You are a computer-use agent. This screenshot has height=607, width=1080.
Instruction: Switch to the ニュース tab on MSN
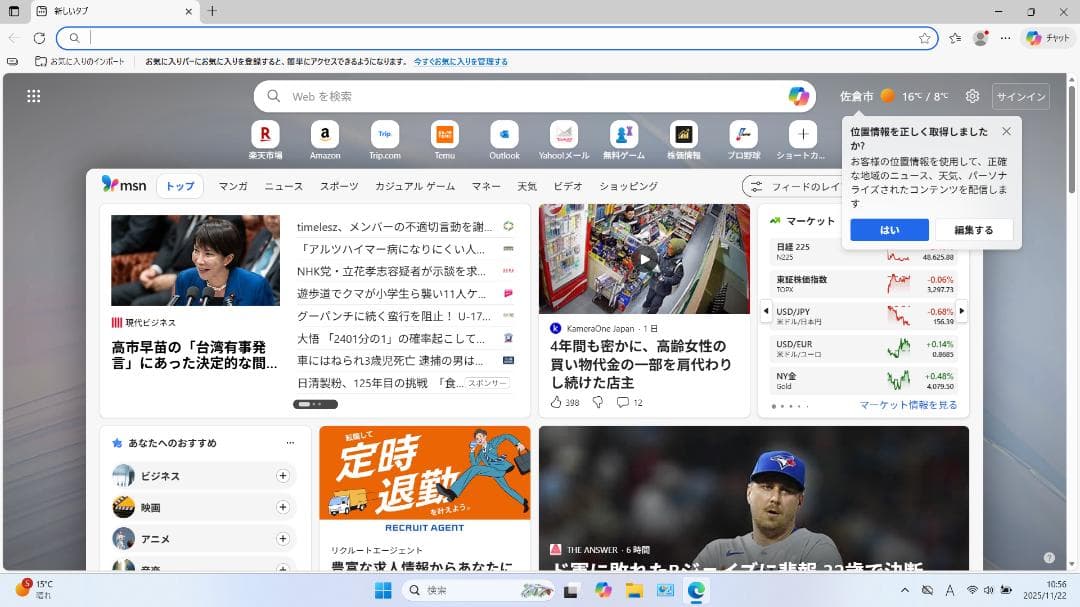click(x=283, y=186)
